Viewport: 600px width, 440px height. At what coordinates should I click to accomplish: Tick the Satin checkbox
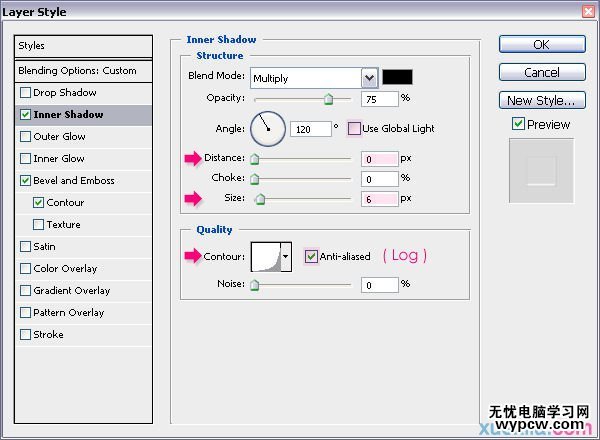(25, 246)
